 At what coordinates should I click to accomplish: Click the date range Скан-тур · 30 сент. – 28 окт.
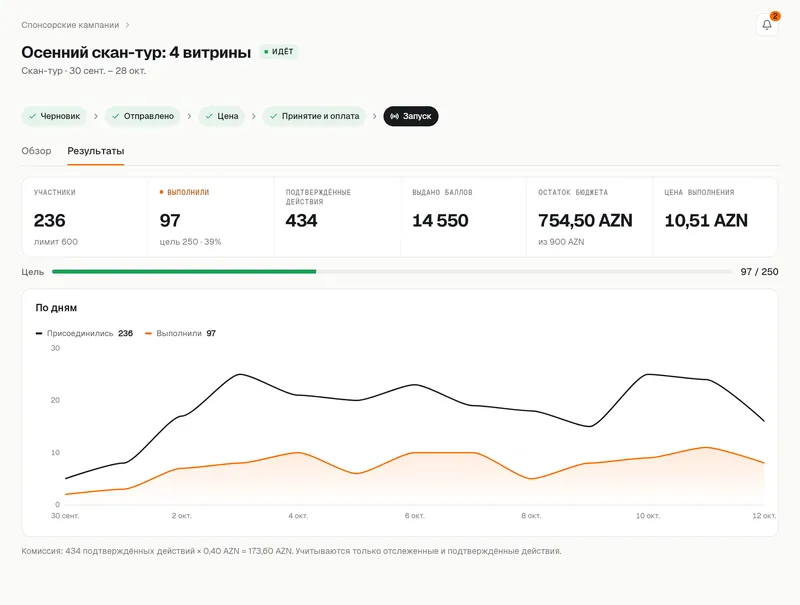(x=84, y=71)
